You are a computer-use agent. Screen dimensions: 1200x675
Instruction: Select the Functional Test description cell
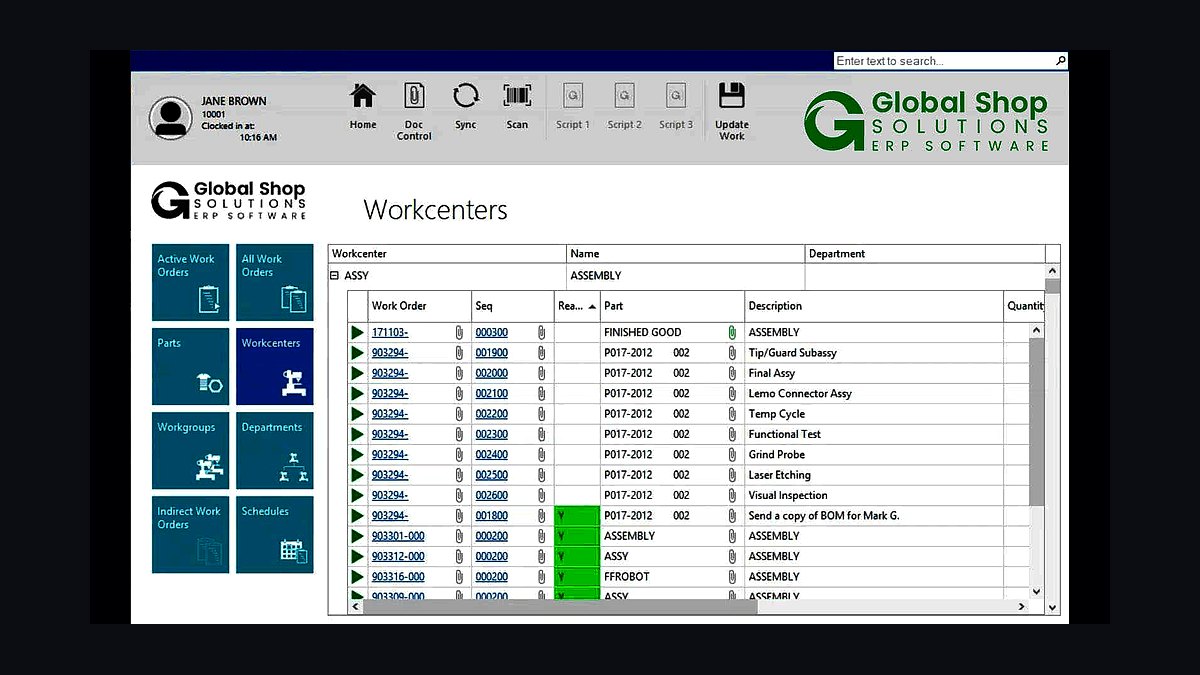874,434
